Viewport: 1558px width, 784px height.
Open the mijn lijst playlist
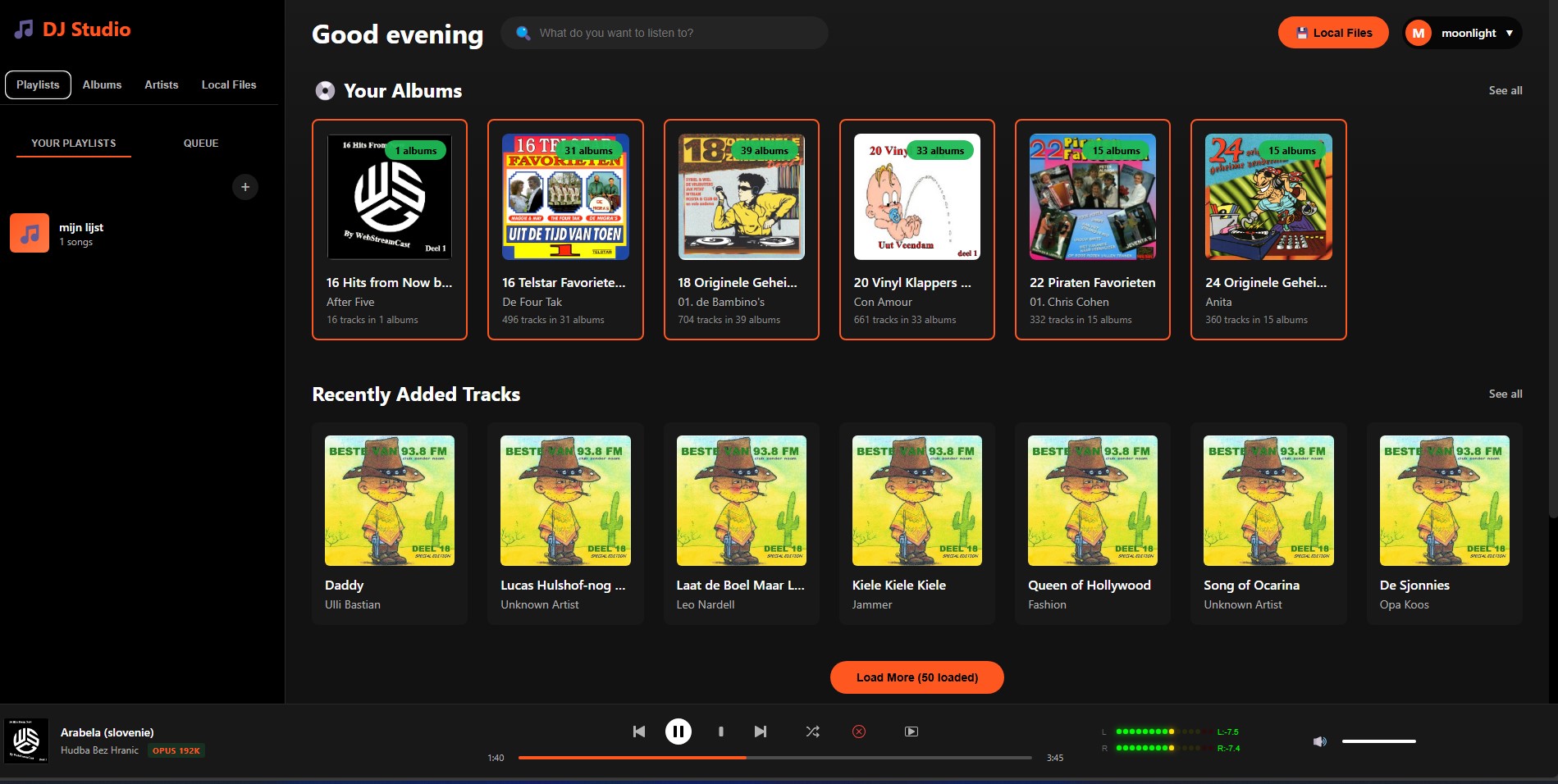(x=80, y=233)
